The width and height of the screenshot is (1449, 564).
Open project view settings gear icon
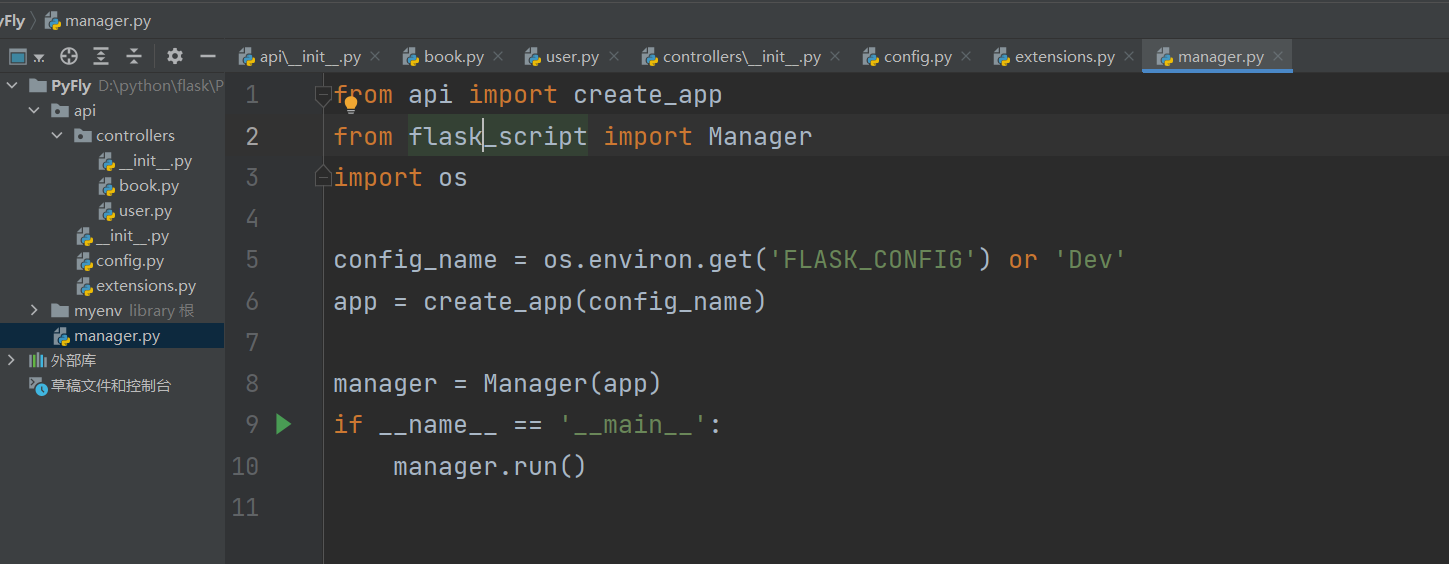click(x=175, y=56)
